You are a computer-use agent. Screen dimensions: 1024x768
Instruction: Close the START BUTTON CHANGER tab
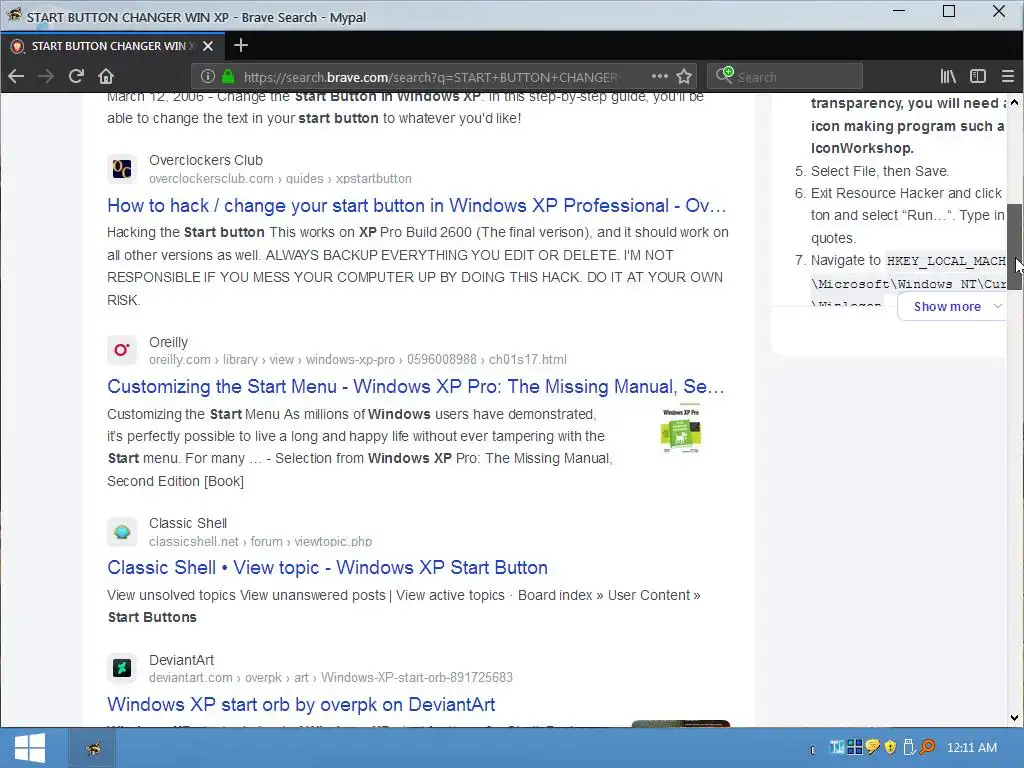[x=208, y=46]
